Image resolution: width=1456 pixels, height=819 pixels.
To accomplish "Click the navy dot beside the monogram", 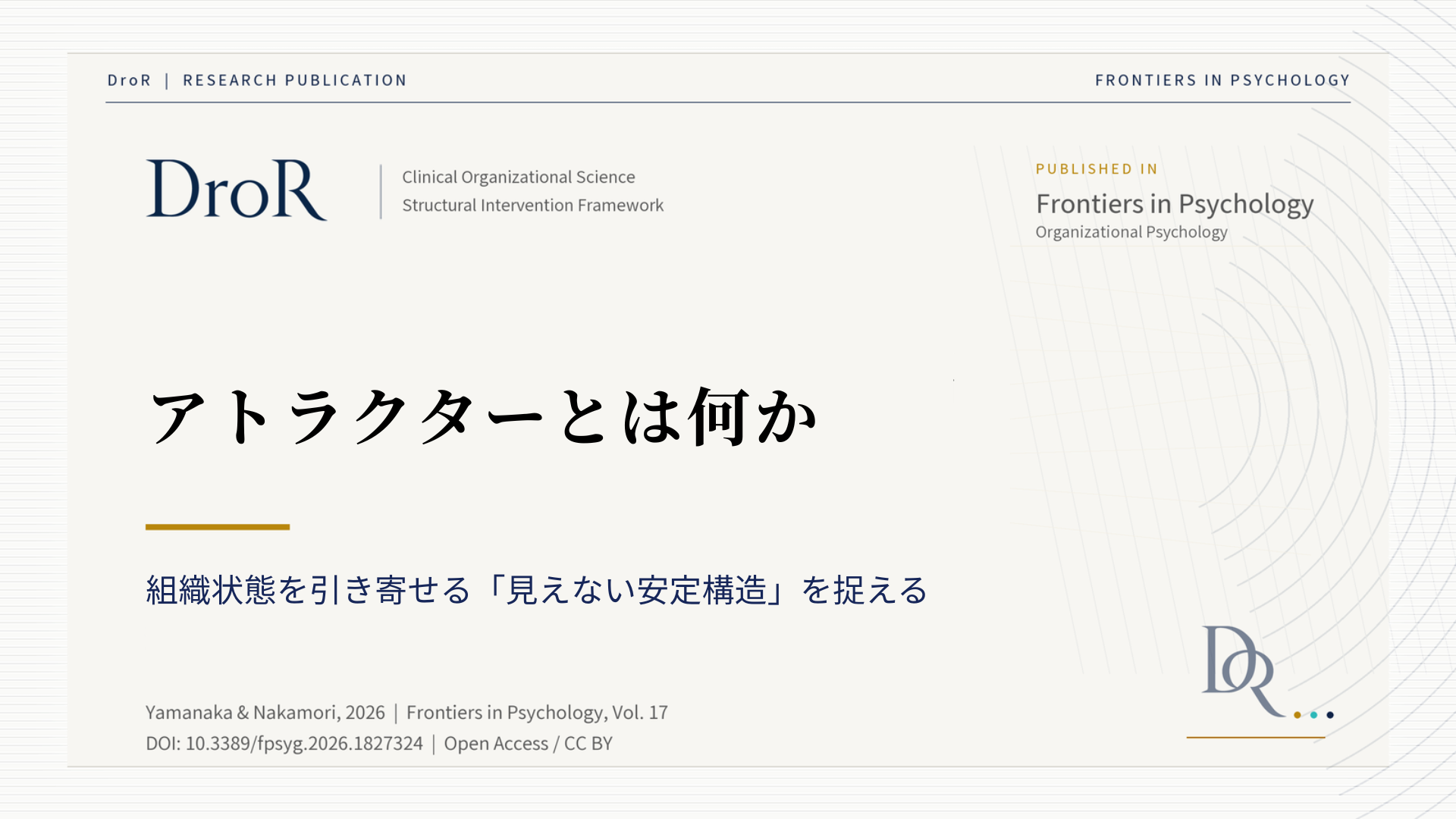I will click(x=1330, y=715).
